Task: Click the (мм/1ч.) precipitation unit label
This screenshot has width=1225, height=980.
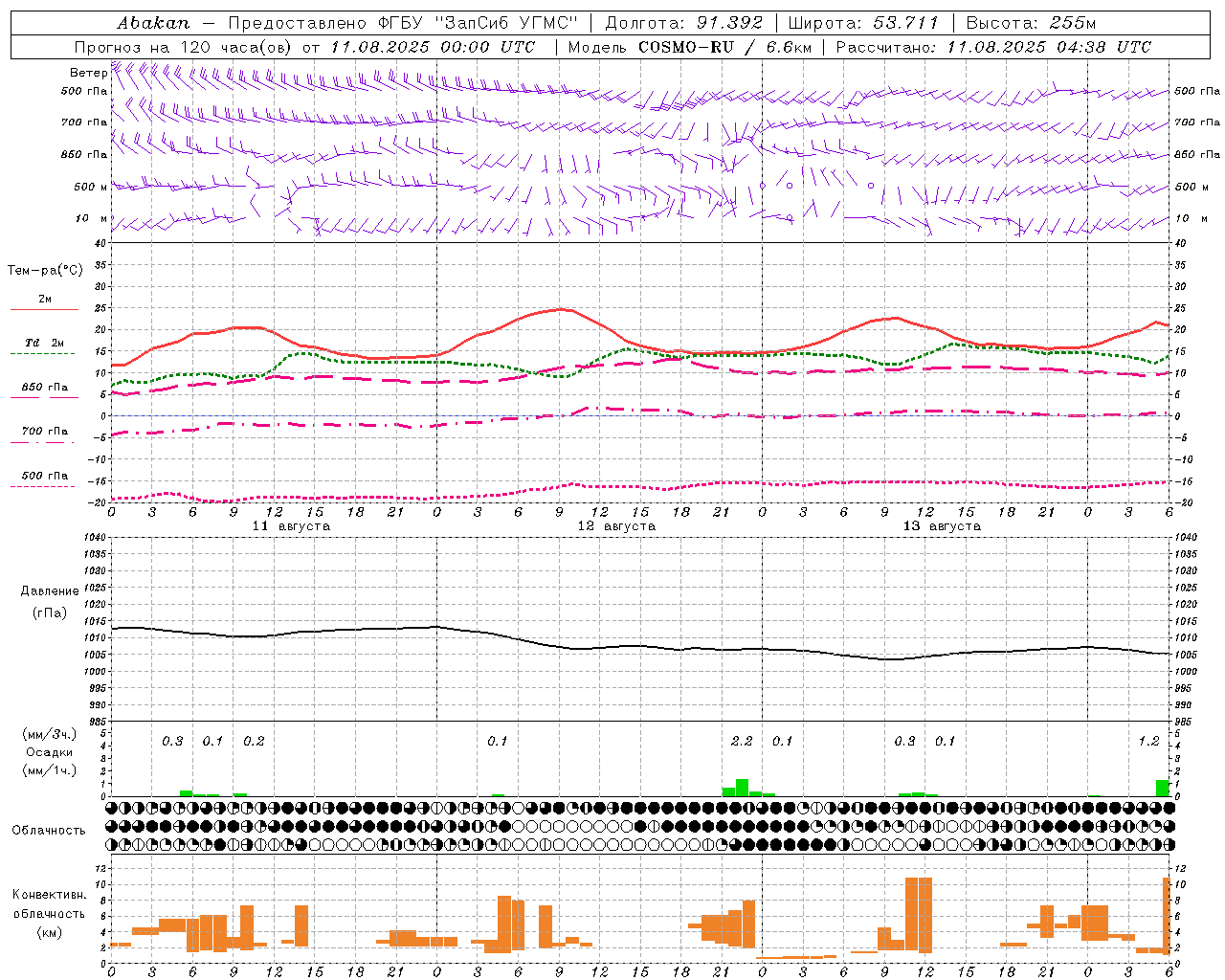Action: (50, 769)
